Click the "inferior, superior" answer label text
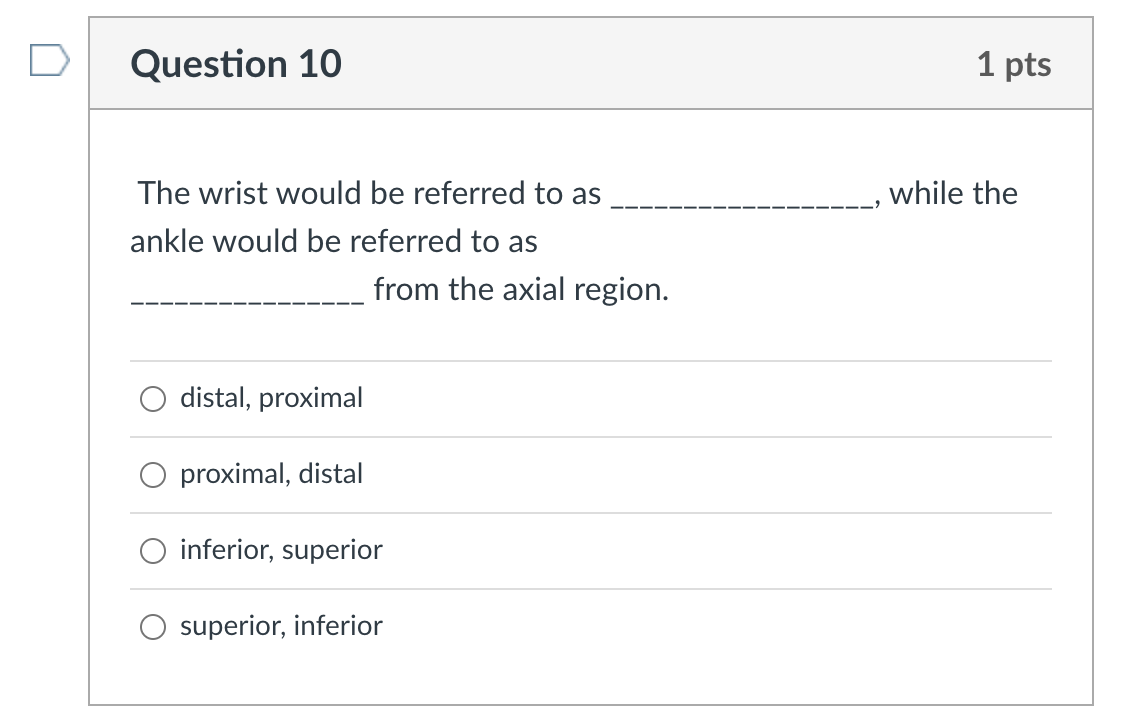Screen dimensions: 1128x724 (281, 550)
